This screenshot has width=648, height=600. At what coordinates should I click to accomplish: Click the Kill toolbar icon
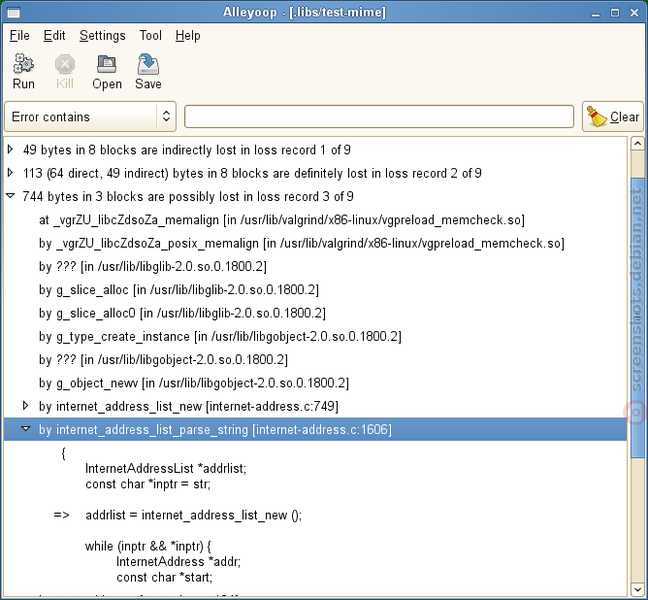coord(65,64)
